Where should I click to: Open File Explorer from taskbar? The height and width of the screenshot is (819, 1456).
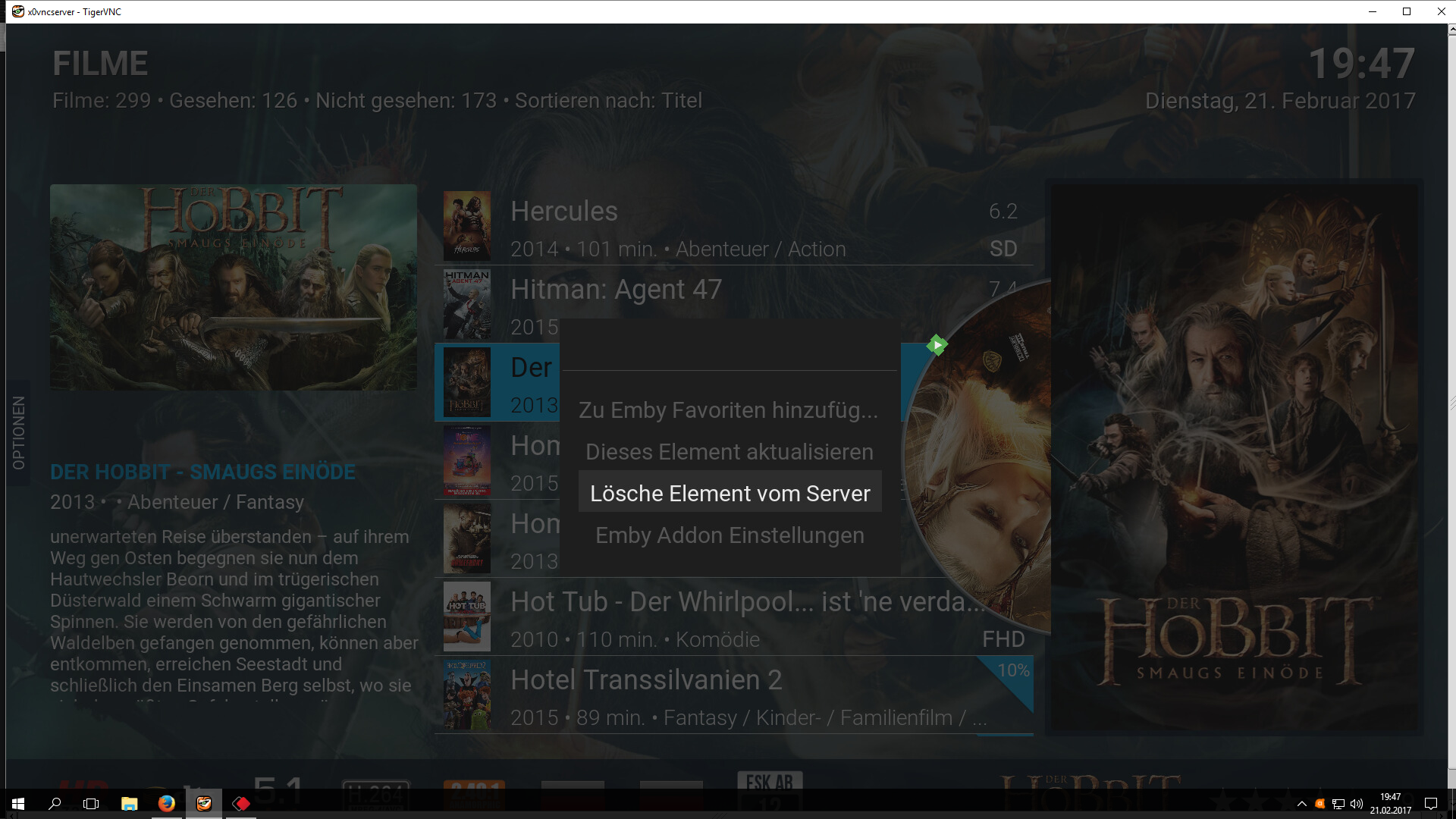pyautogui.click(x=130, y=804)
